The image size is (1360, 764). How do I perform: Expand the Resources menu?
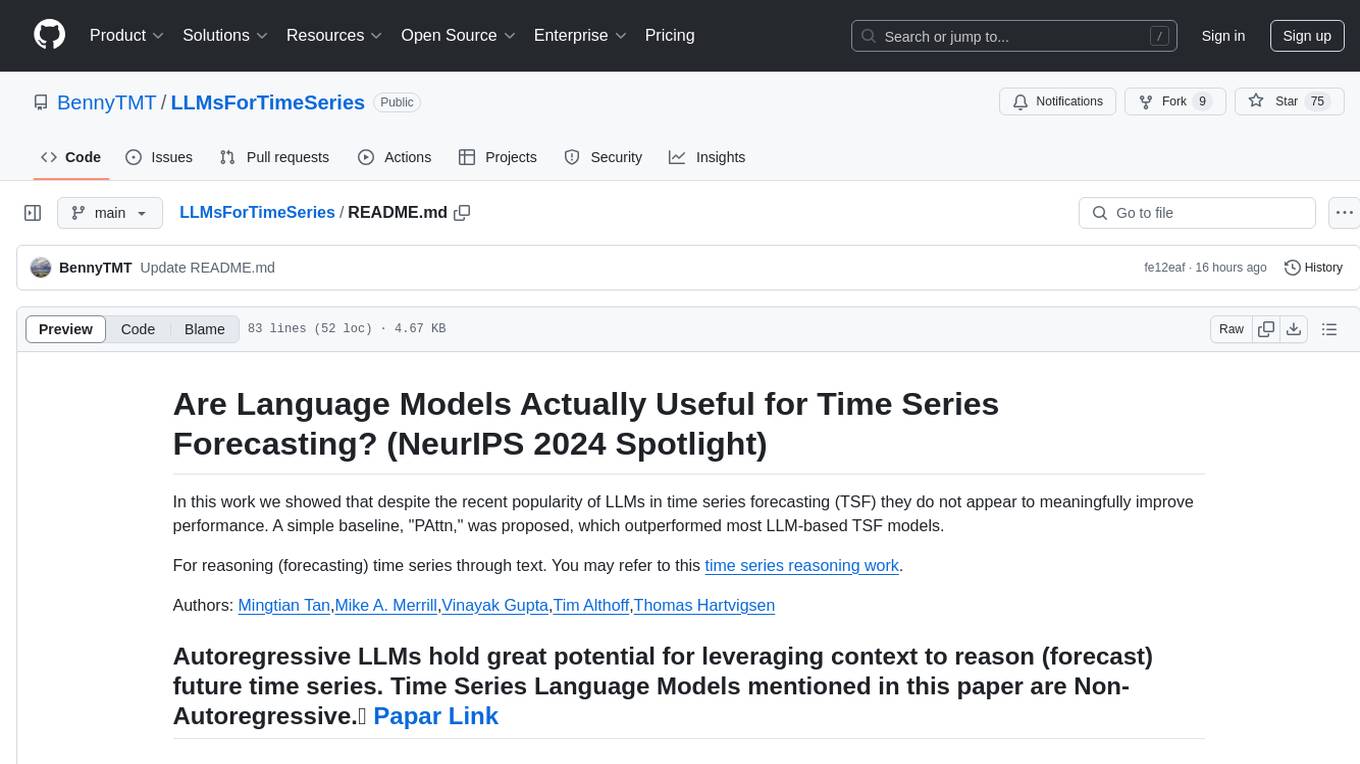point(334,35)
